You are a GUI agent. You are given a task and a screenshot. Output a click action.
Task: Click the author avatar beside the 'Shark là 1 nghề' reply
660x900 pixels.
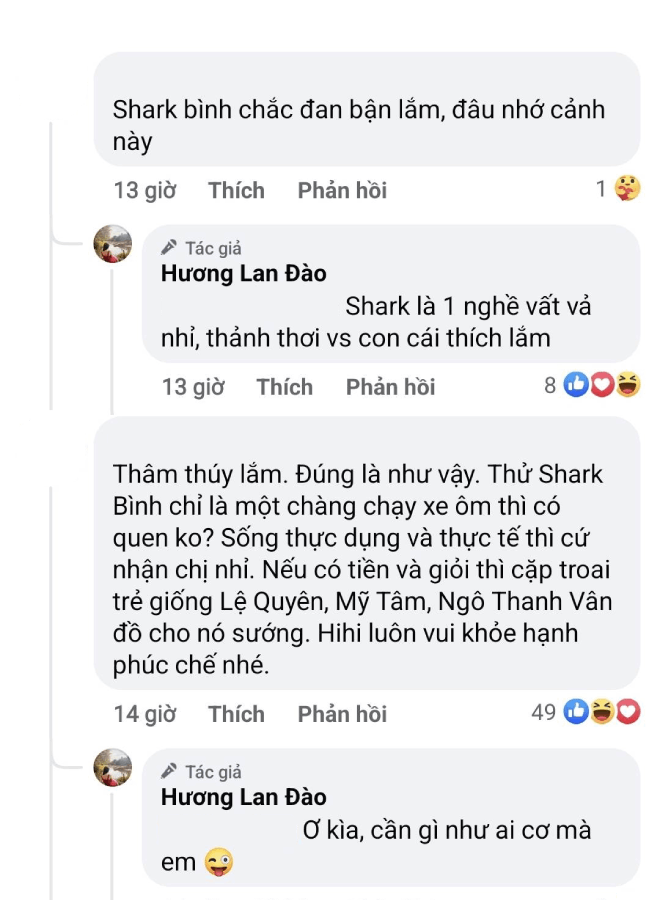[113, 244]
